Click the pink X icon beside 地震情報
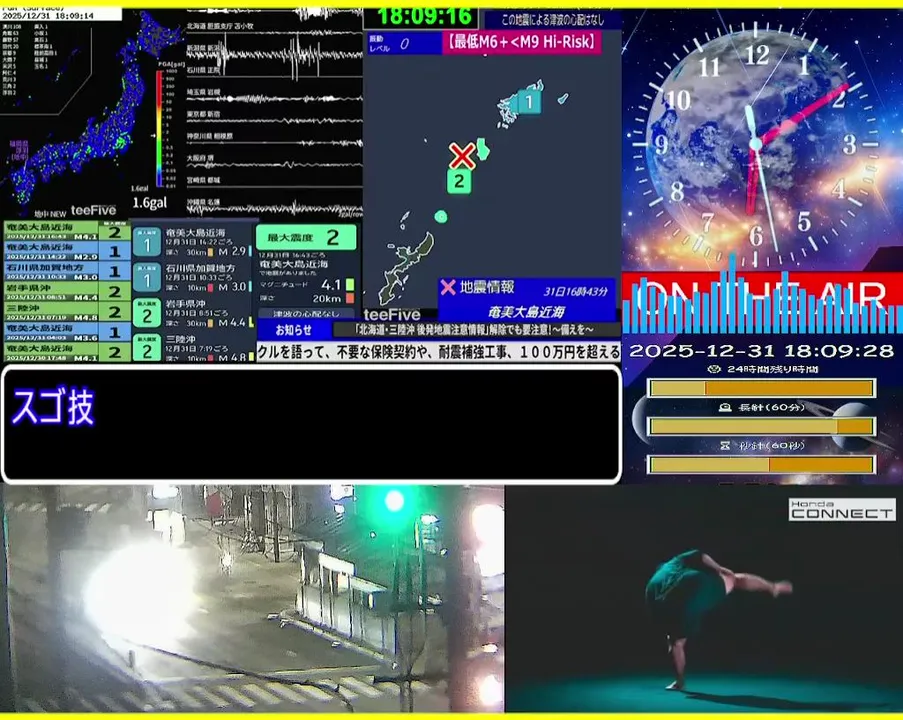903x720 pixels. coord(447,287)
